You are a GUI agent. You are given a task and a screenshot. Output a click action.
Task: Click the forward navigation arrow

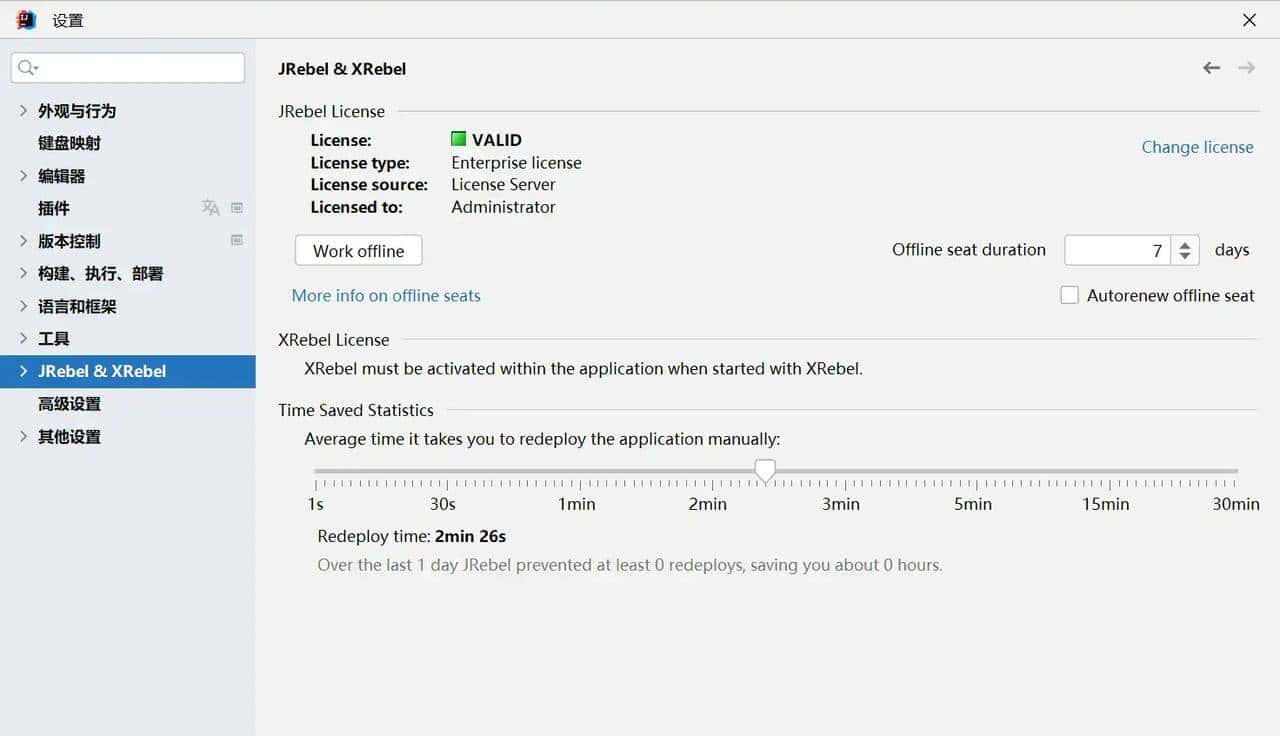click(1246, 68)
